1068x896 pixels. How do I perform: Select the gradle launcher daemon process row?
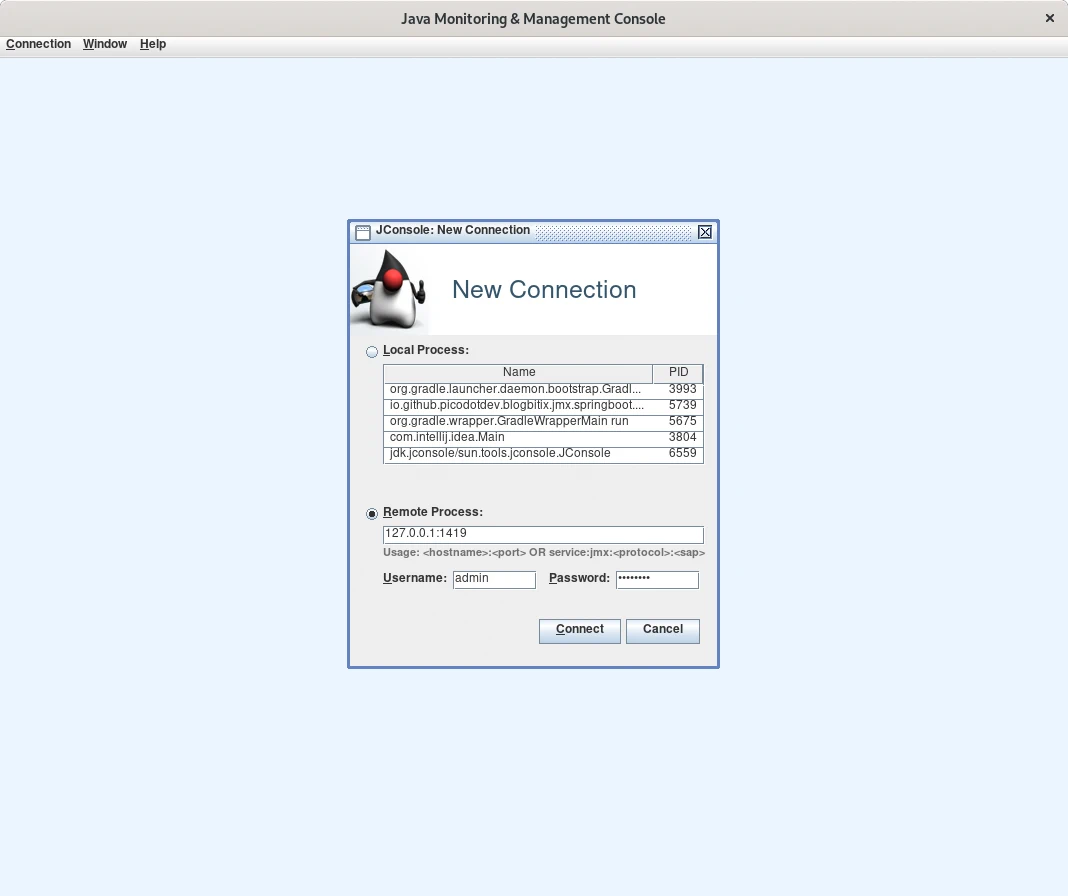(518, 389)
